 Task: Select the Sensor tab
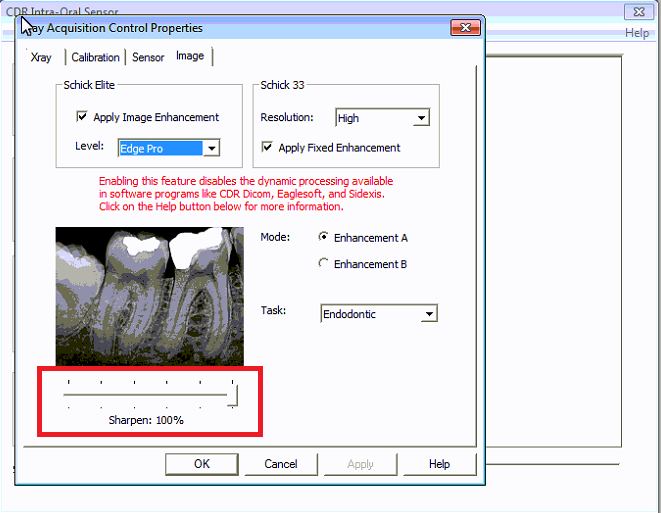148,58
